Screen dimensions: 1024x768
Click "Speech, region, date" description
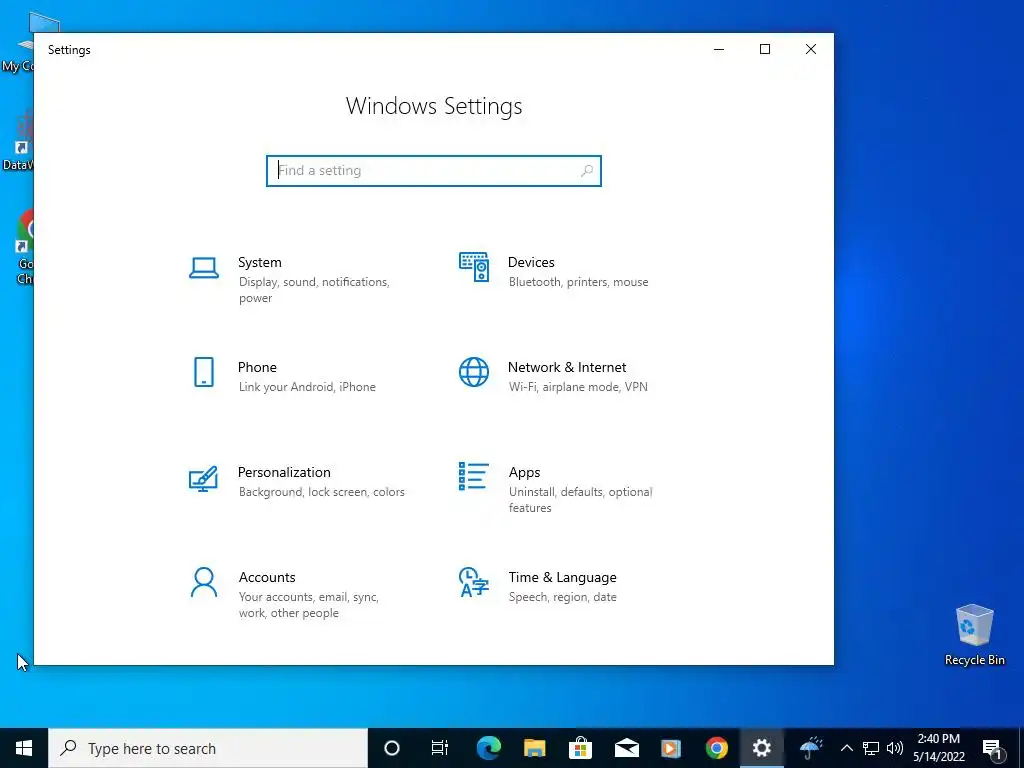[562, 597]
